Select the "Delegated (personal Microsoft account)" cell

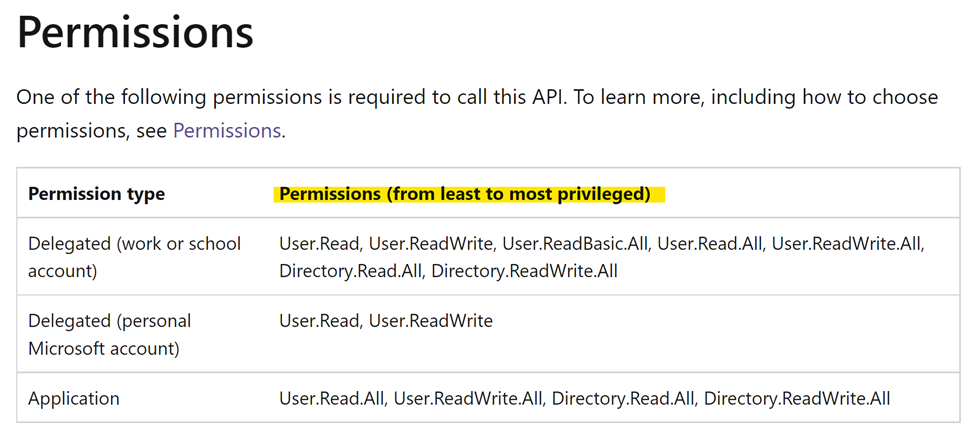click(x=110, y=335)
